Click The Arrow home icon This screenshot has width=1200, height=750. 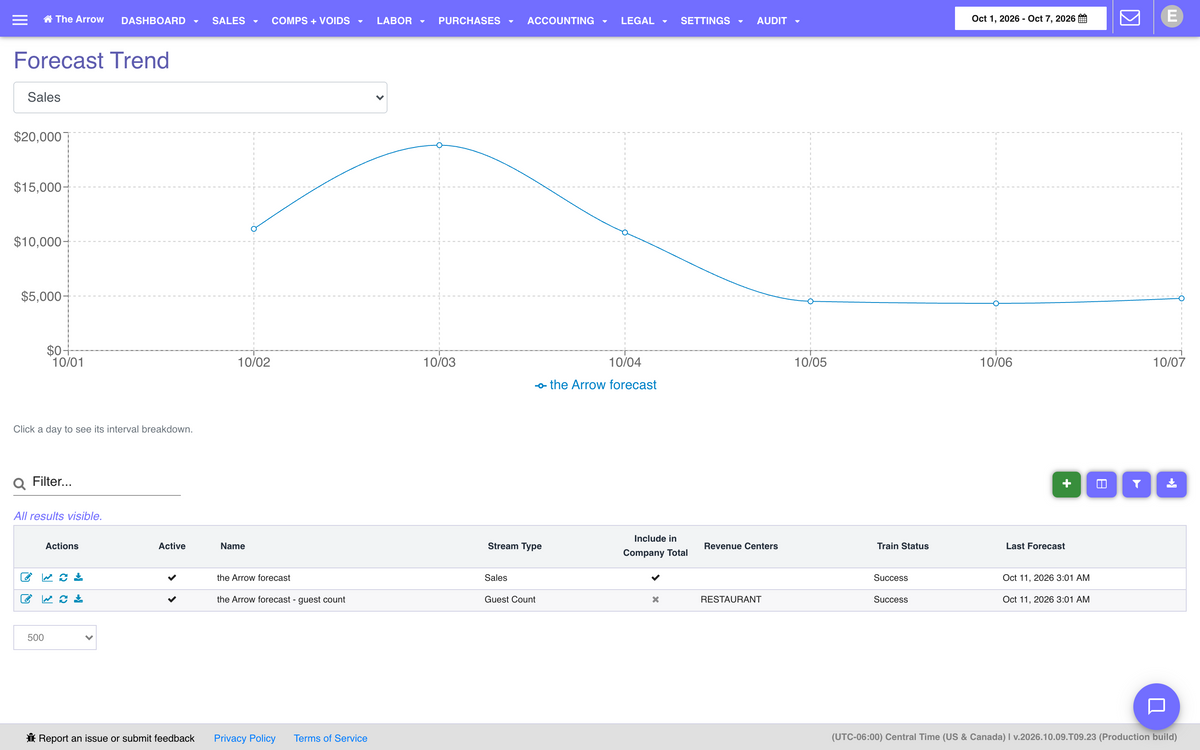tap(48, 19)
